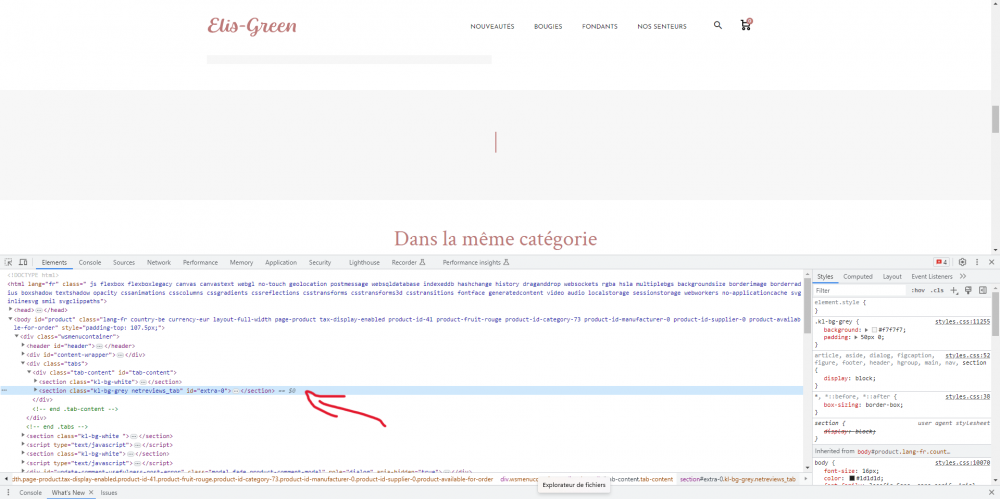1000x499 pixels.
Task: Expand the head element node
Action: point(10,309)
